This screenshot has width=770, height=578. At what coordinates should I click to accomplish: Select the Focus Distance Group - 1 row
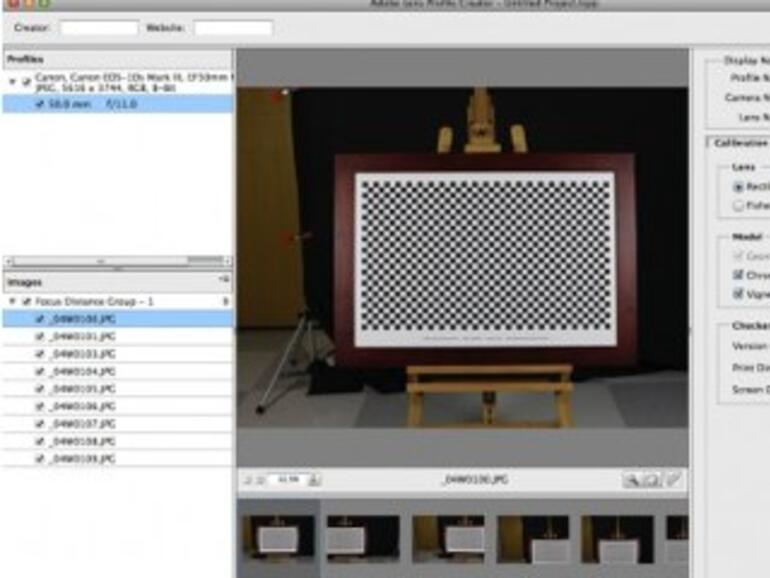point(117,301)
